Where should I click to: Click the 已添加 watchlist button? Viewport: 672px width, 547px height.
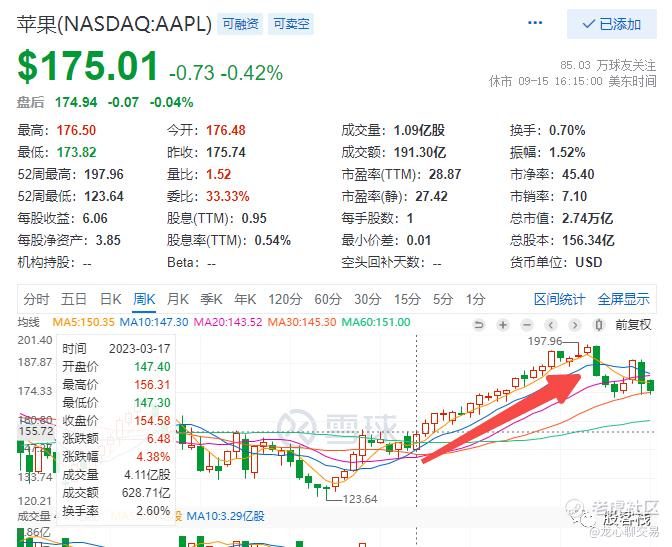(612, 24)
